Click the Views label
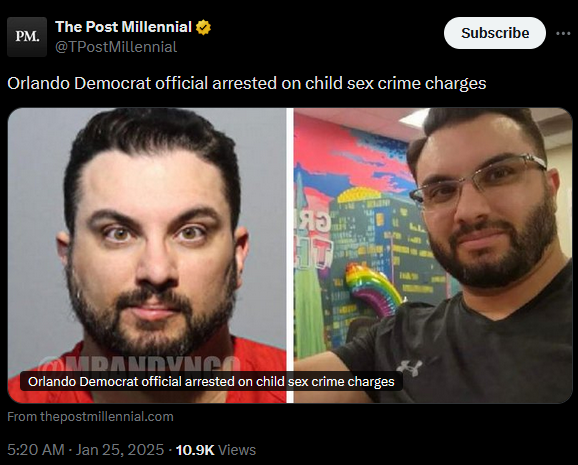The width and height of the screenshot is (578, 465). point(237,450)
